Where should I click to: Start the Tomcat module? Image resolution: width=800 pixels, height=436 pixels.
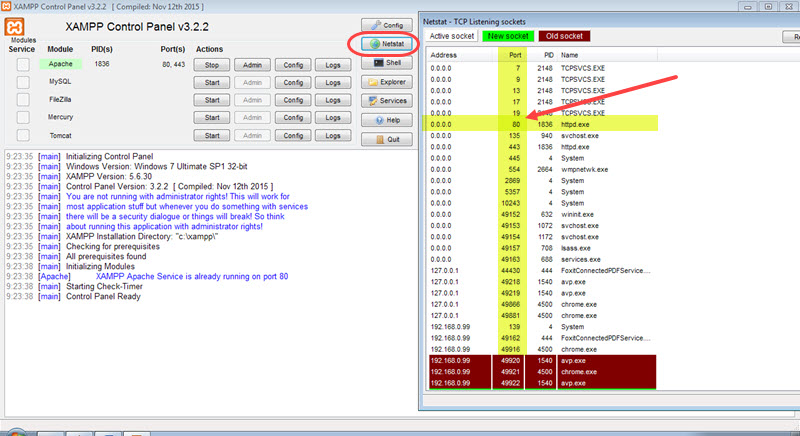click(212, 136)
